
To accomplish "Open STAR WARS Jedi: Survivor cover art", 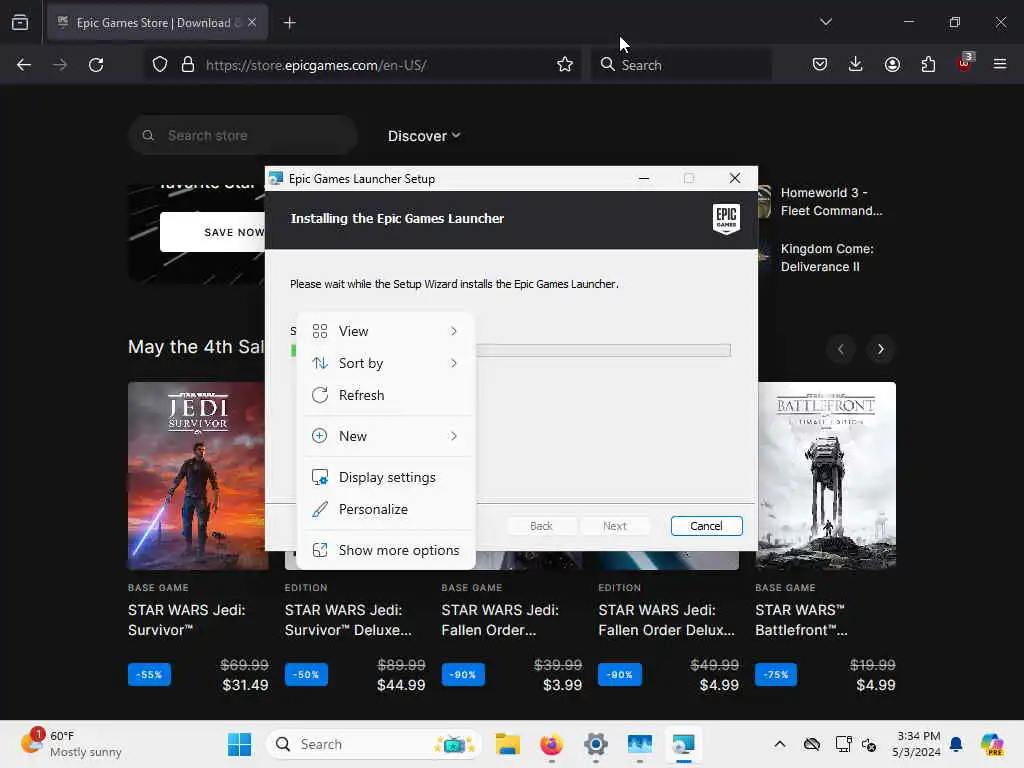I will [198, 476].
